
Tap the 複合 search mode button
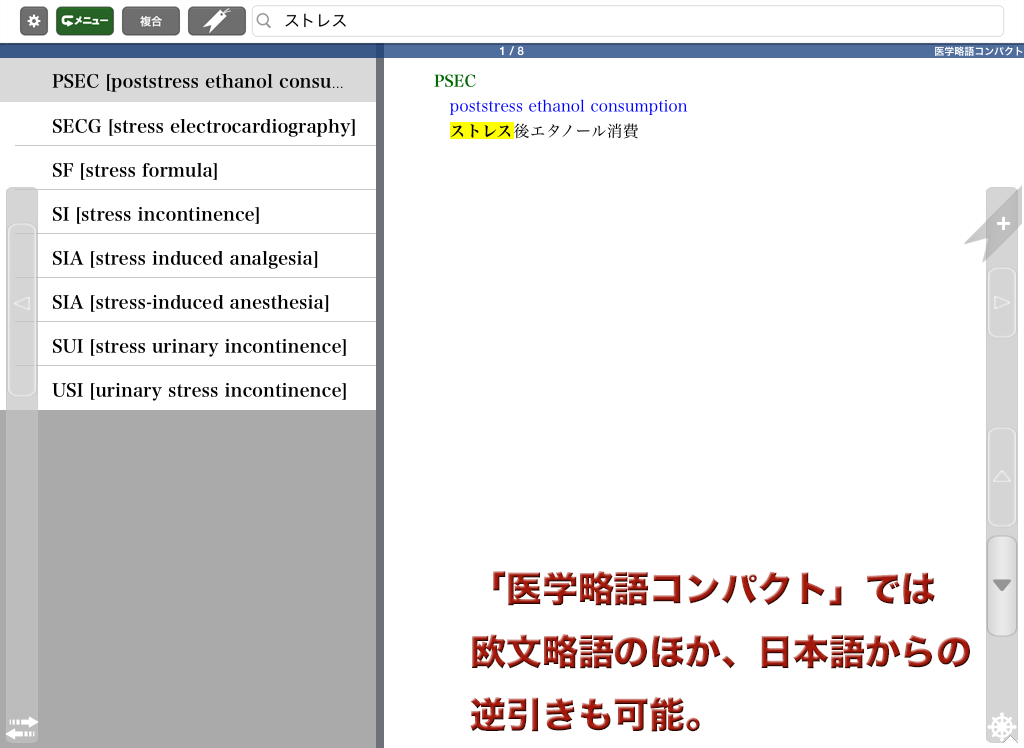pos(151,21)
